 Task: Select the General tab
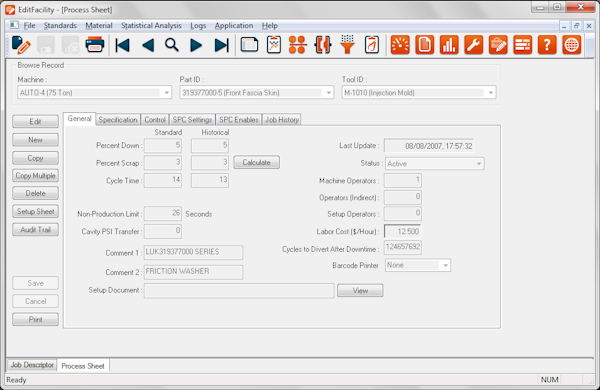point(79,119)
